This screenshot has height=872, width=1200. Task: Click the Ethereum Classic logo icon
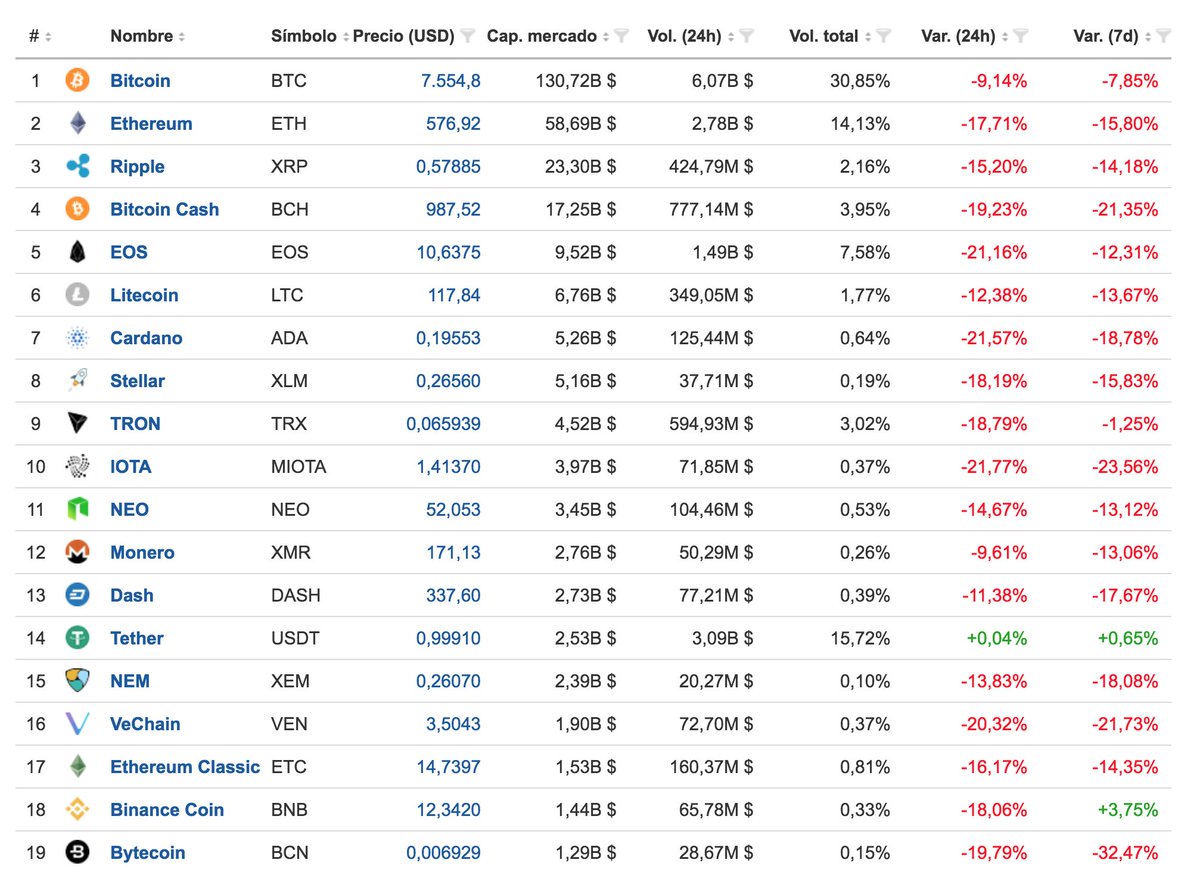(x=77, y=767)
